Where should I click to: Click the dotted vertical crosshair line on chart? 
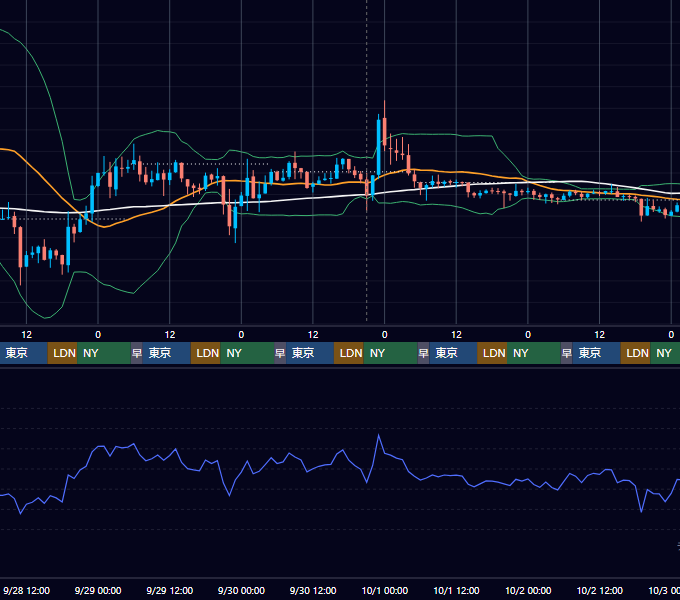367,163
